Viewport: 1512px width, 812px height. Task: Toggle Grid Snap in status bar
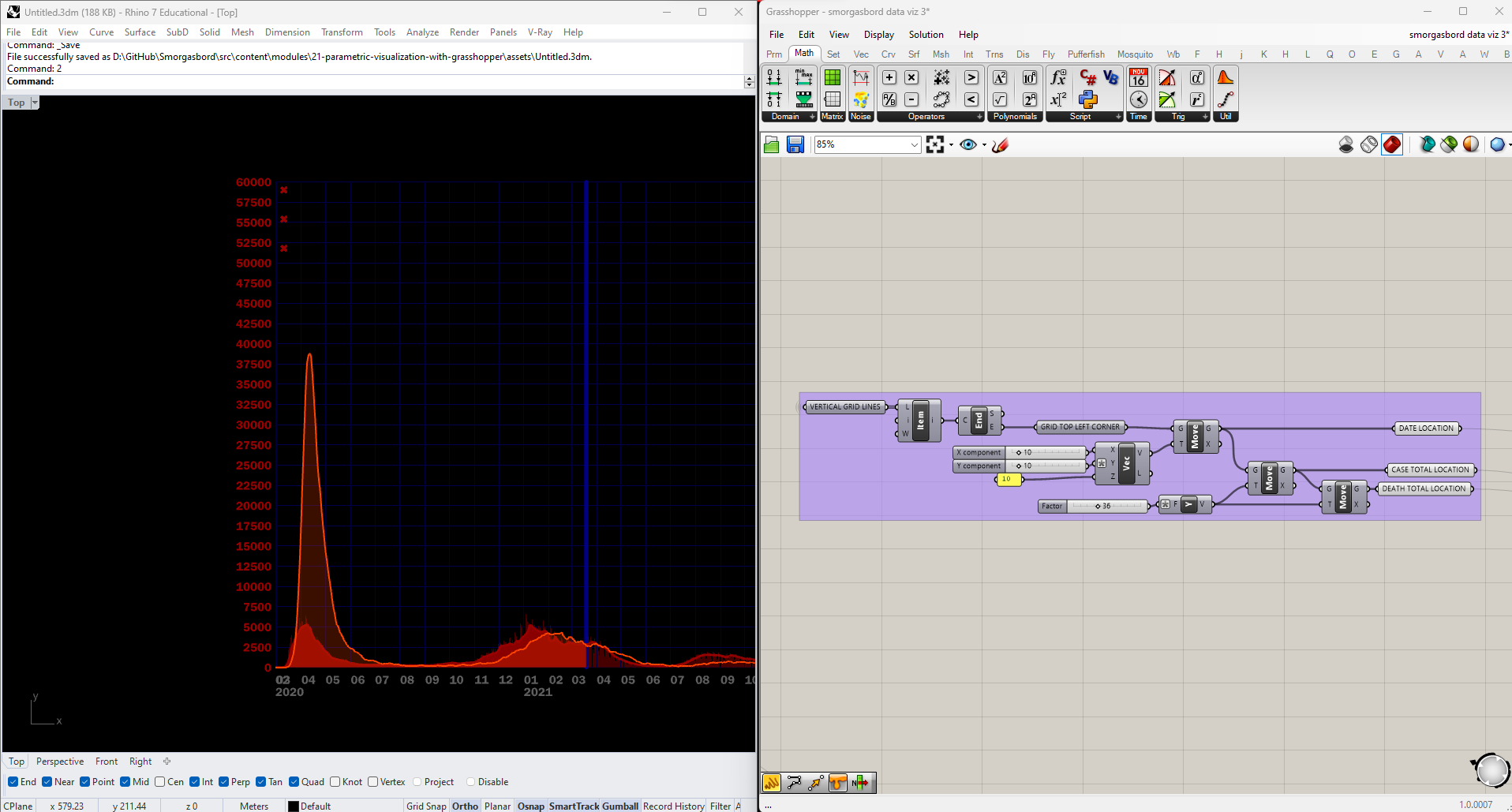426,806
